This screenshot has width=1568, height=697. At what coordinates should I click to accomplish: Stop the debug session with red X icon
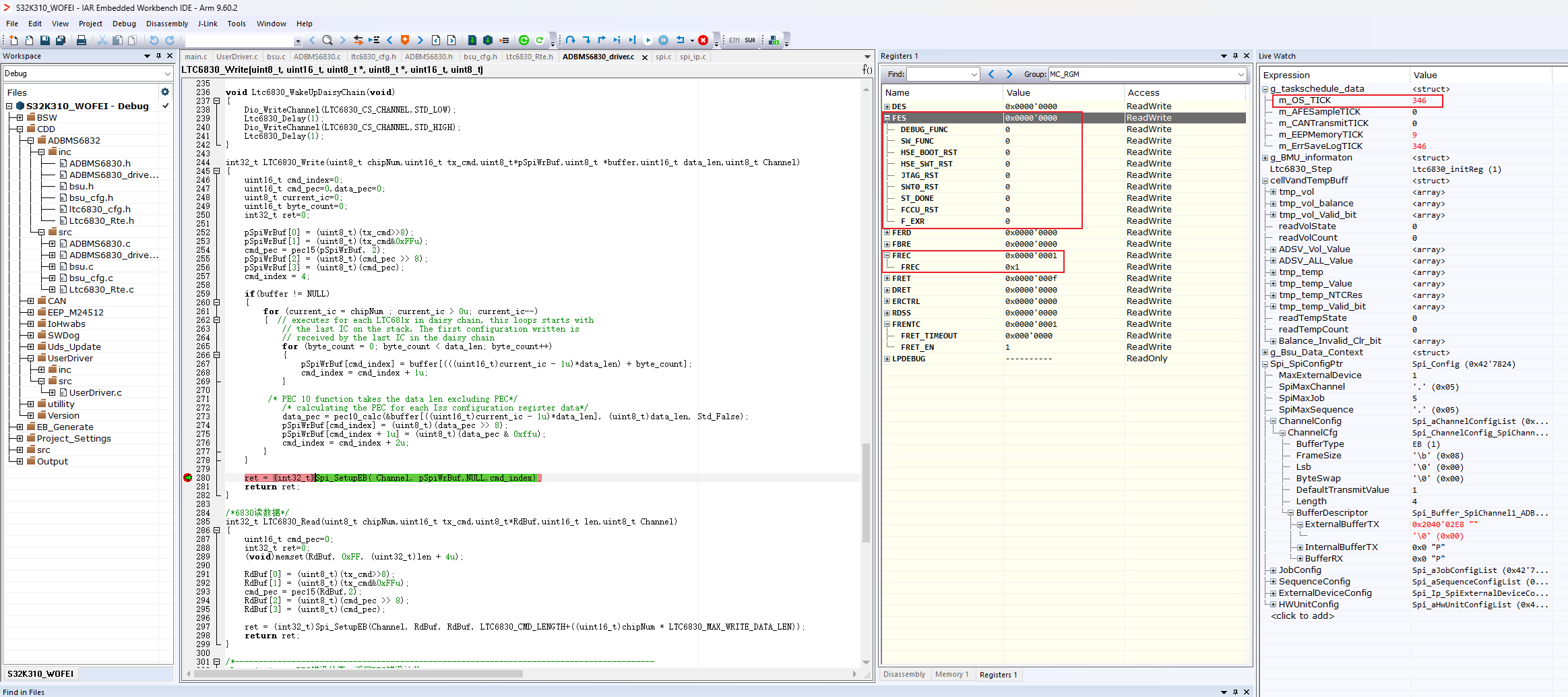[x=703, y=40]
